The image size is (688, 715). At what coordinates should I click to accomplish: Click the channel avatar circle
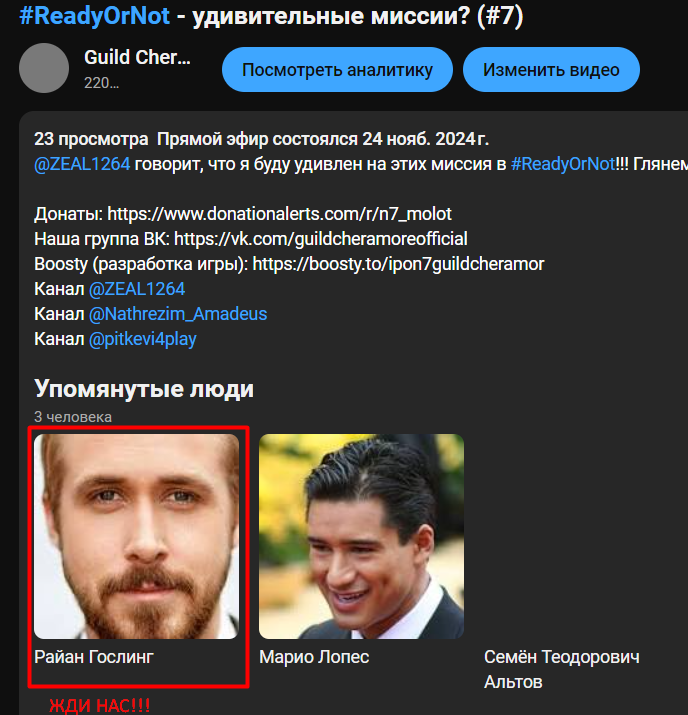[44, 69]
